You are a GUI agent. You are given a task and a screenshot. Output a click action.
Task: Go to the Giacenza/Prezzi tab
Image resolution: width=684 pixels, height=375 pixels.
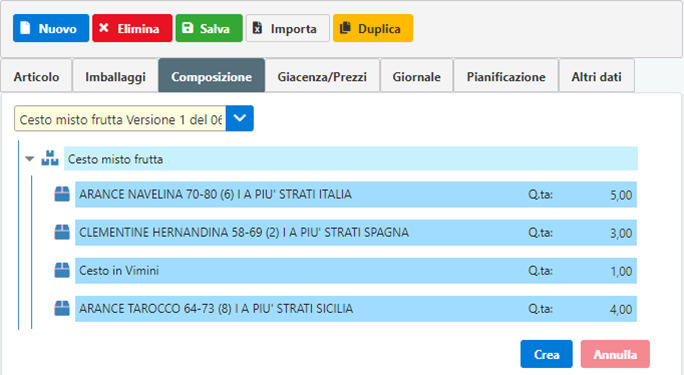click(322, 76)
